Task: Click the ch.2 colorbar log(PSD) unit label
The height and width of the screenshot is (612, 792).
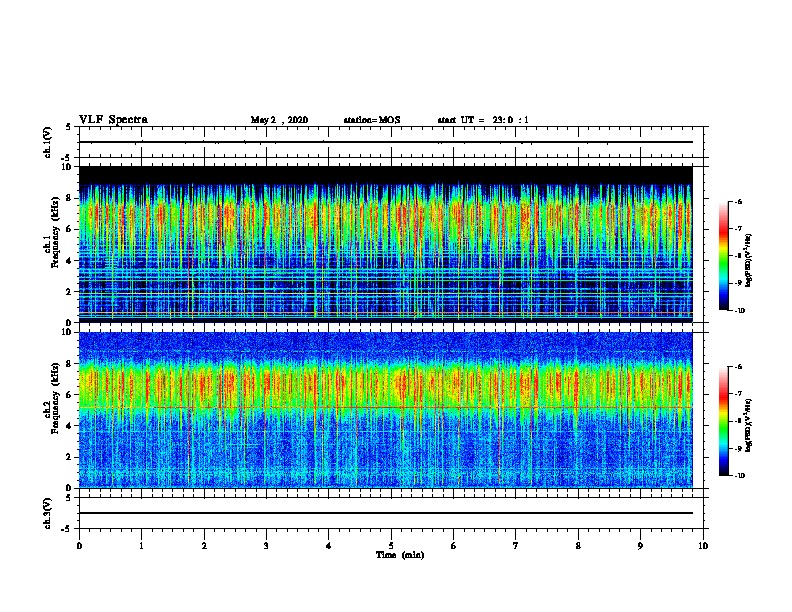Action: pos(749,425)
